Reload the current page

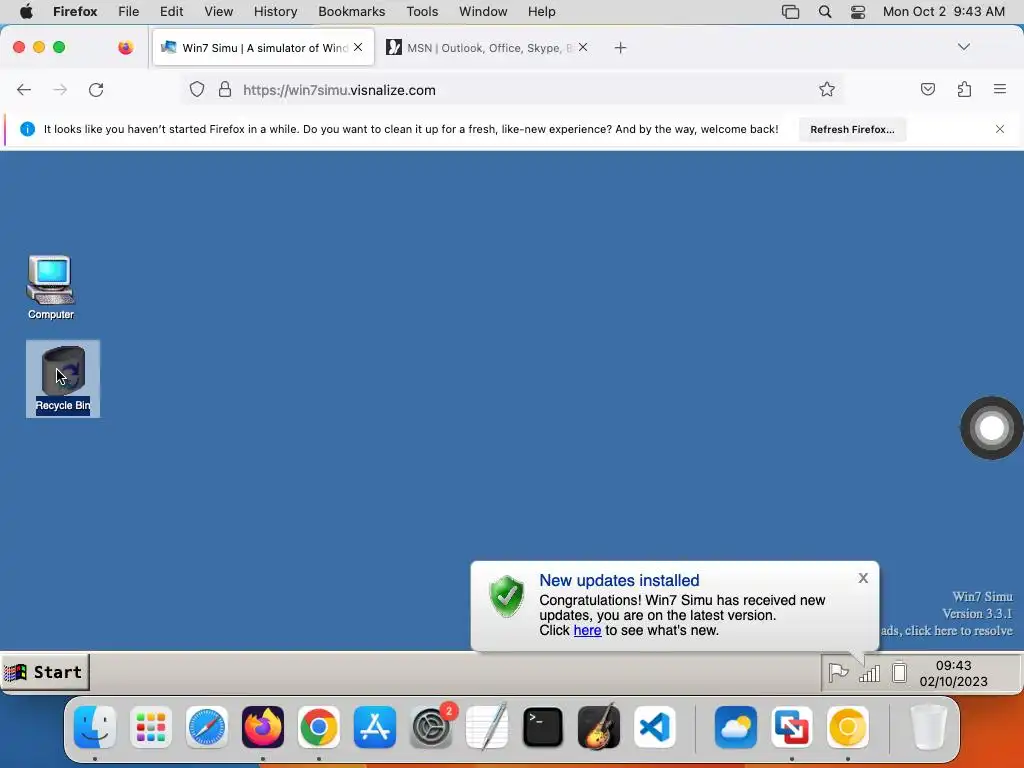(96, 89)
